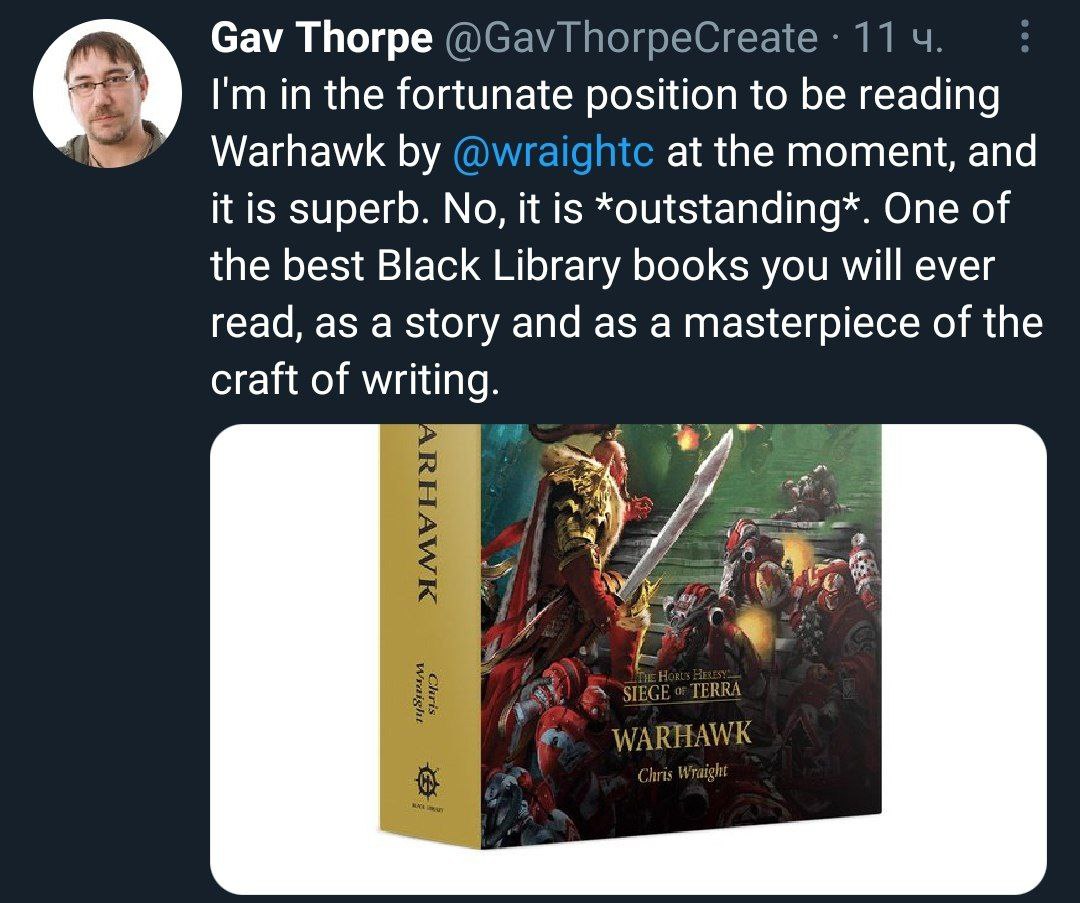Click the WARHAWK title on the front cover
The height and width of the screenshot is (903, 1080).
[x=682, y=738]
